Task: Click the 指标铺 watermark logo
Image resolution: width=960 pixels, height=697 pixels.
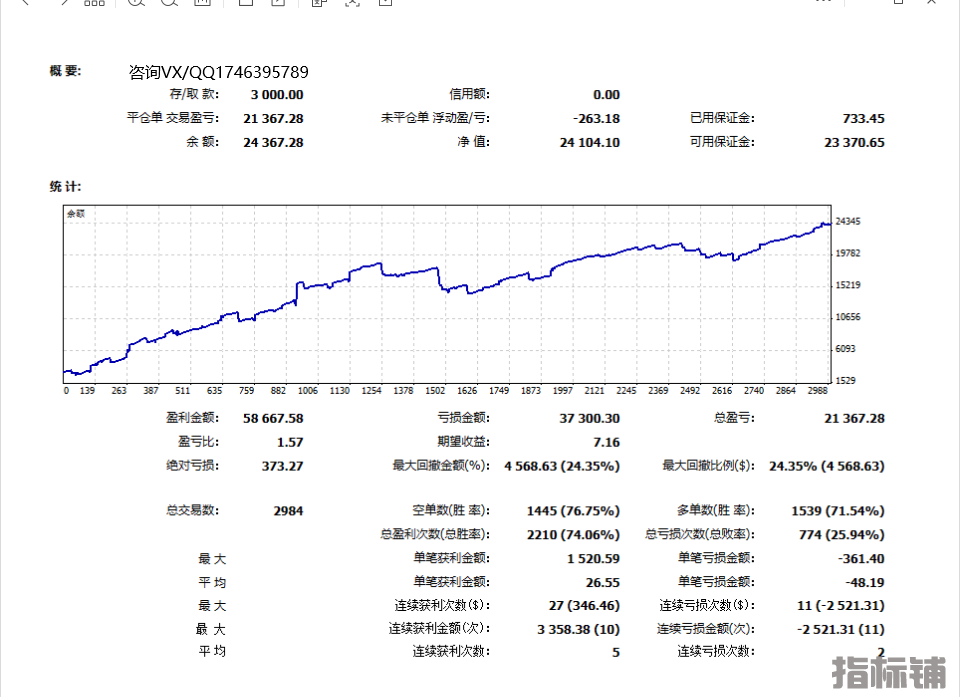Action: [x=890, y=672]
